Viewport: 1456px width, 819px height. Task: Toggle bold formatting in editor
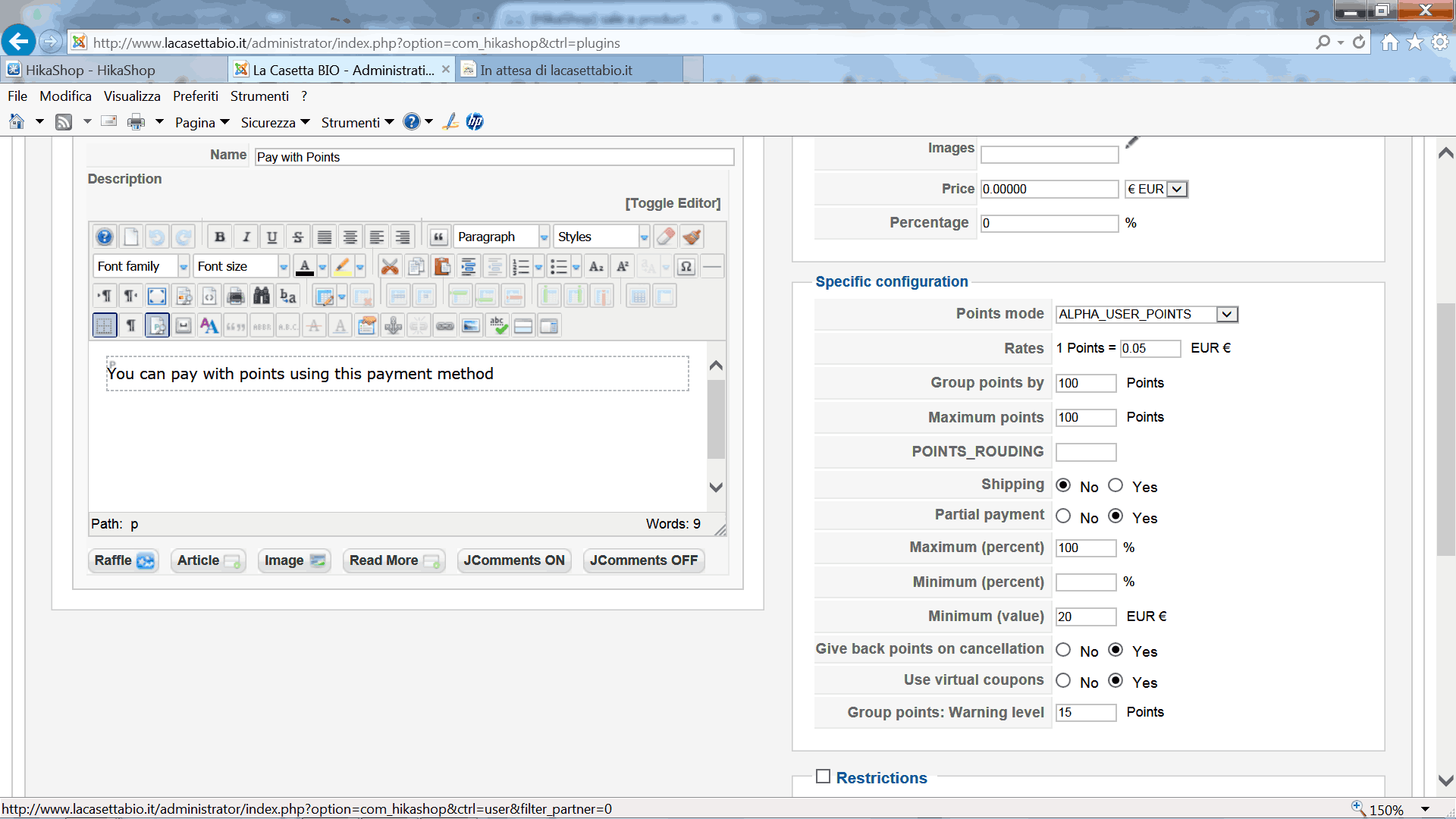pos(220,237)
